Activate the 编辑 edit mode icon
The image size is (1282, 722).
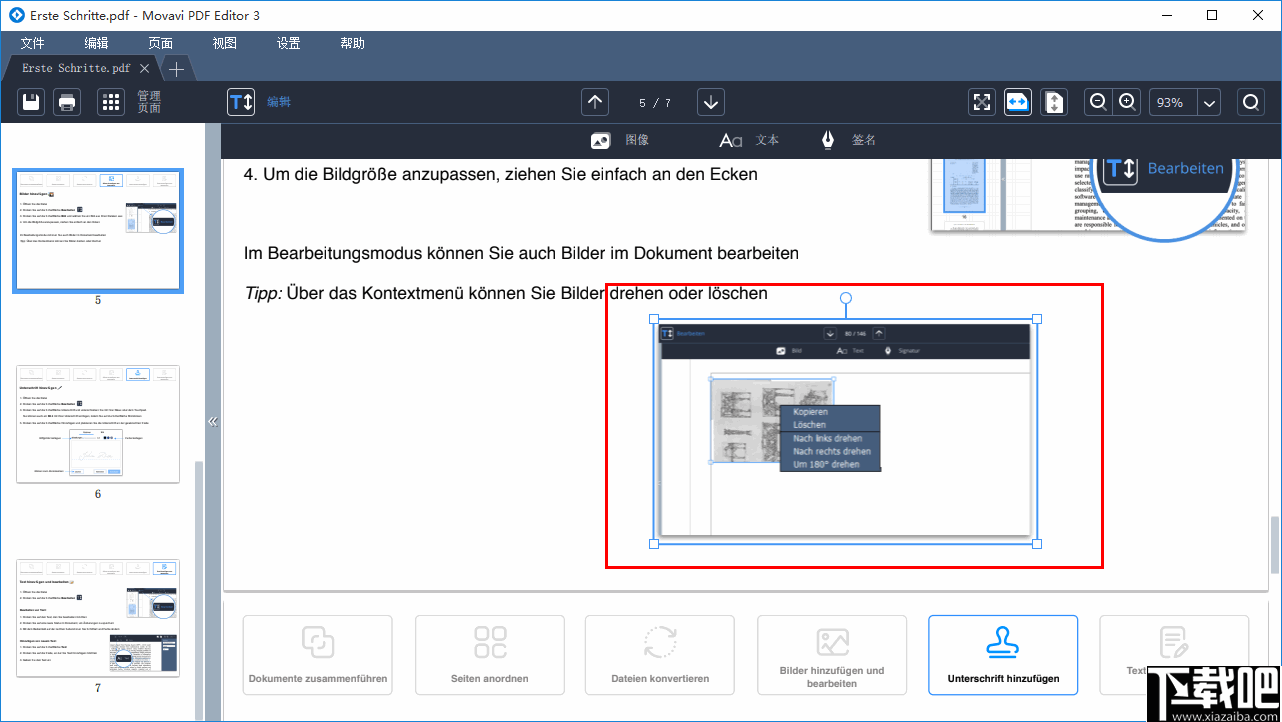(240, 101)
